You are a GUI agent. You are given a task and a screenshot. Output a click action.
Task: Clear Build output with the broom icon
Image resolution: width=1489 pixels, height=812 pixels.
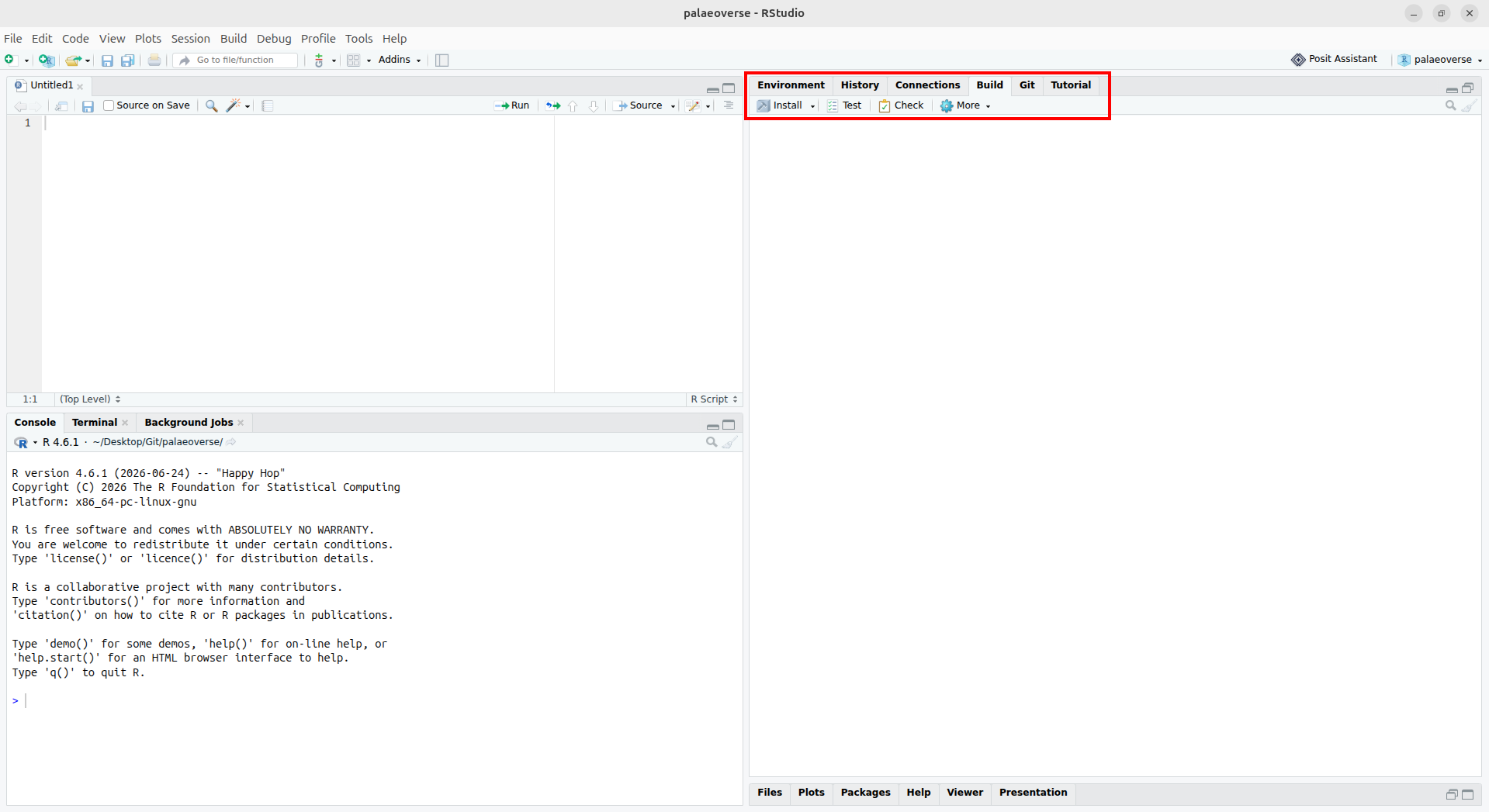tap(1469, 105)
